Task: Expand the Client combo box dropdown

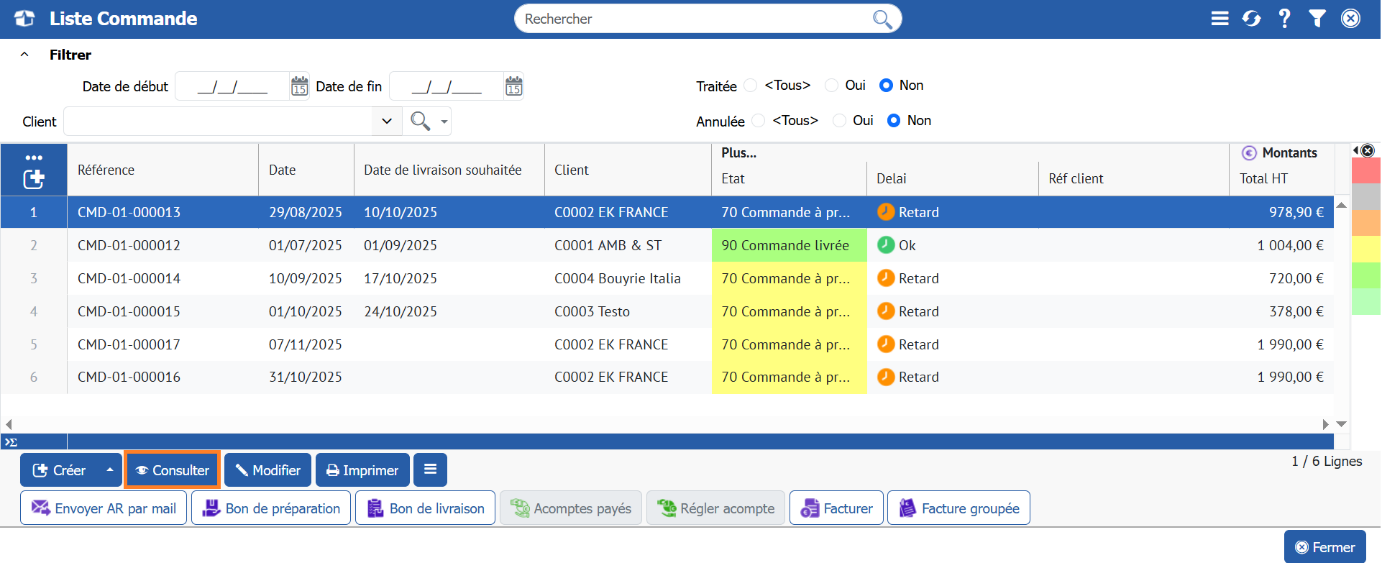Action: tap(387, 121)
